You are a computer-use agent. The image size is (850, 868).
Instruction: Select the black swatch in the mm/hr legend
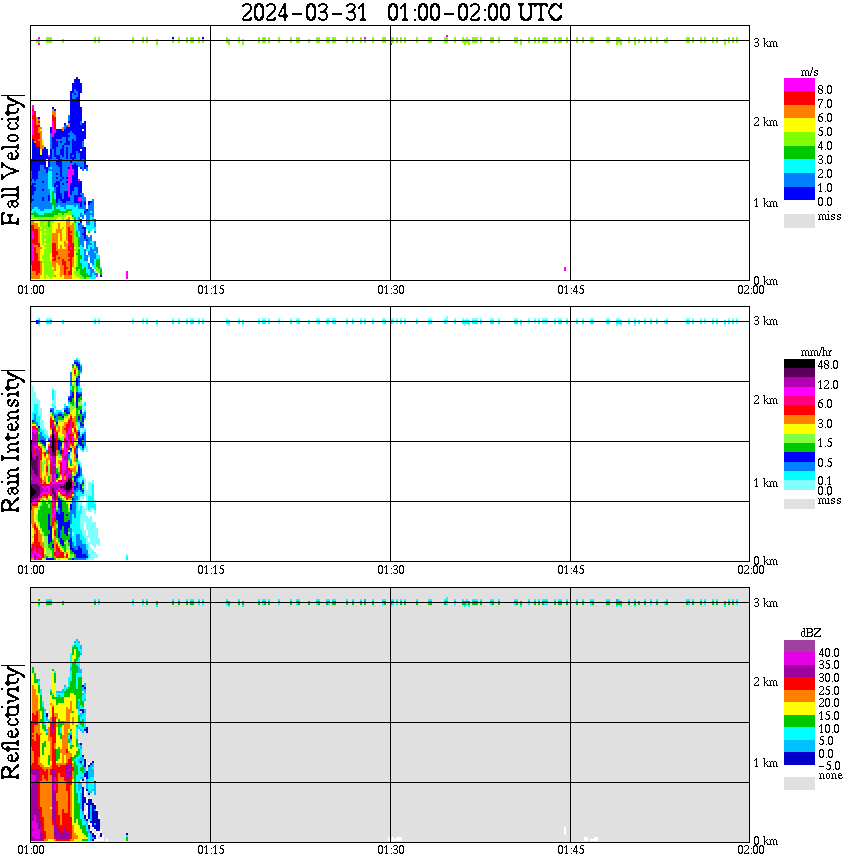point(799,364)
